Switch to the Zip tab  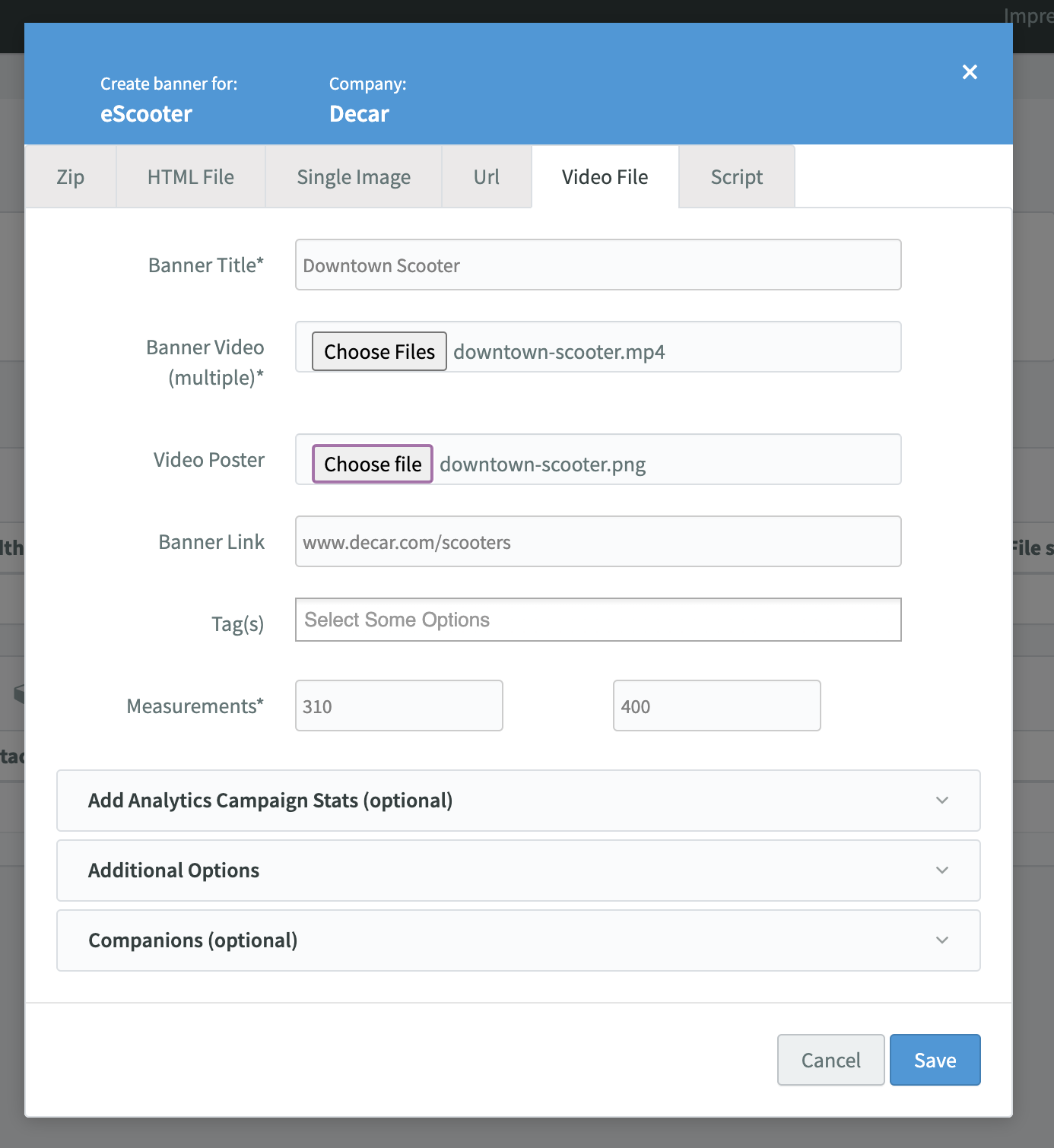coord(71,177)
